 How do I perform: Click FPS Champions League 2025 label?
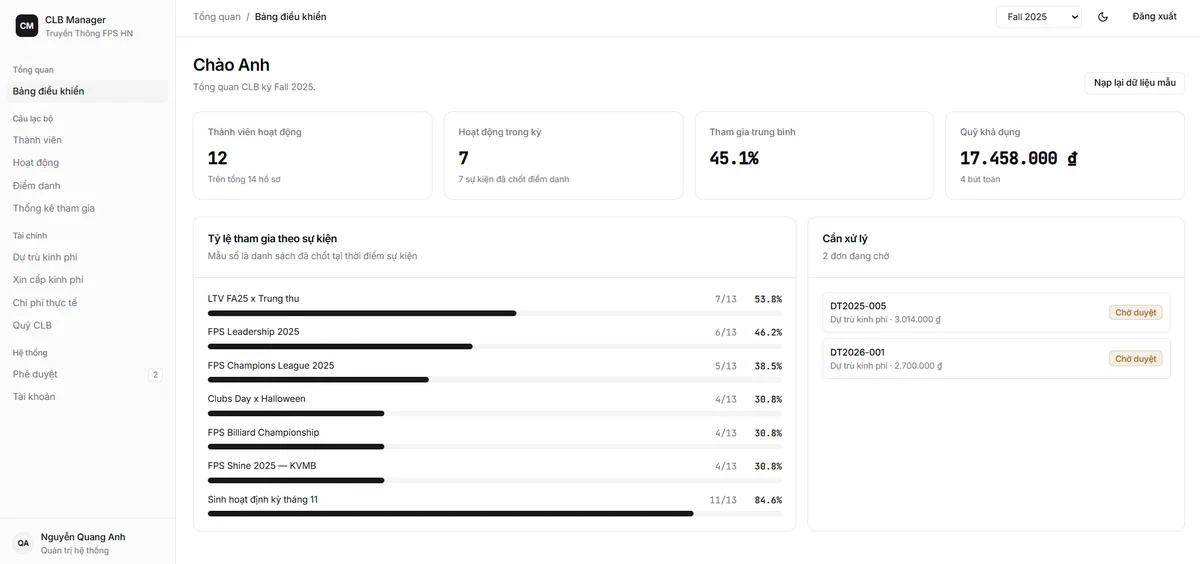pyautogui.click(x=271, y=366)
